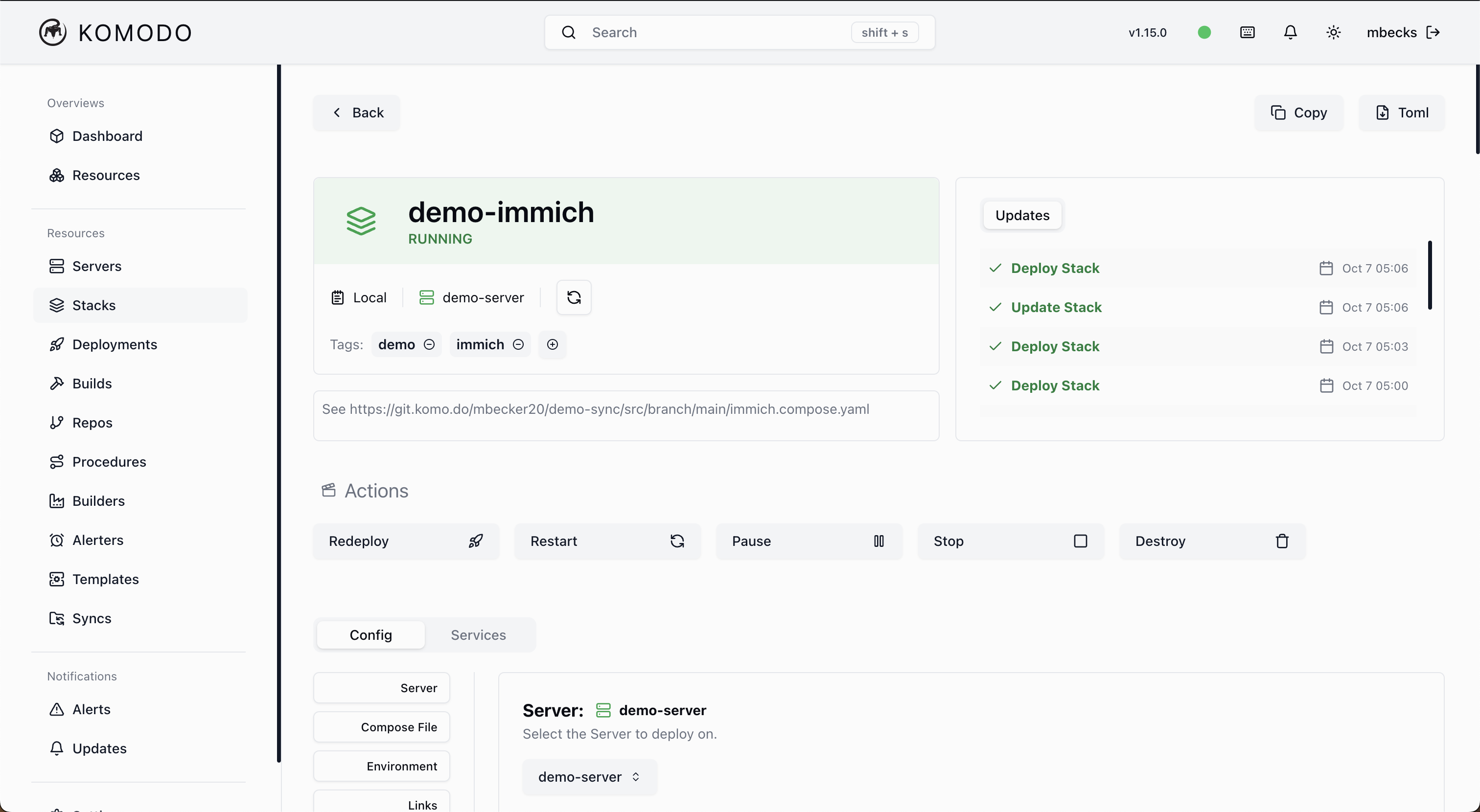Open the keyboard shortcuts icon
The width and height of the screenshot is (1480, 812).
coord(1248,32)
